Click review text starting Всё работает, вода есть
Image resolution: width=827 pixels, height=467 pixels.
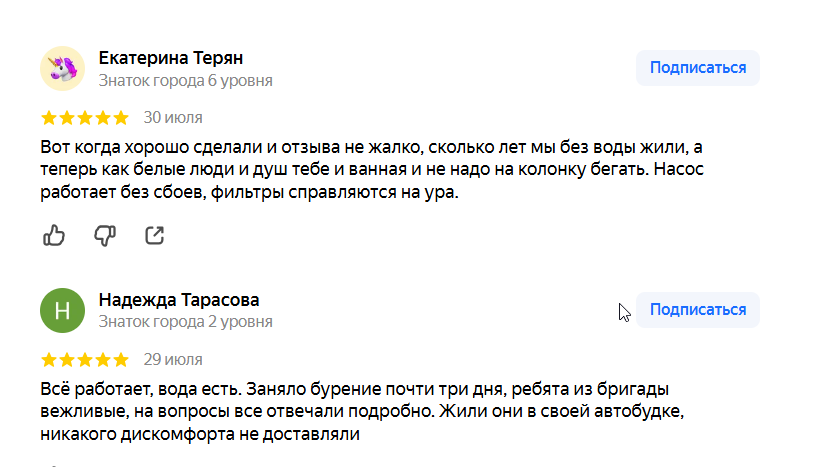point(362,412)
